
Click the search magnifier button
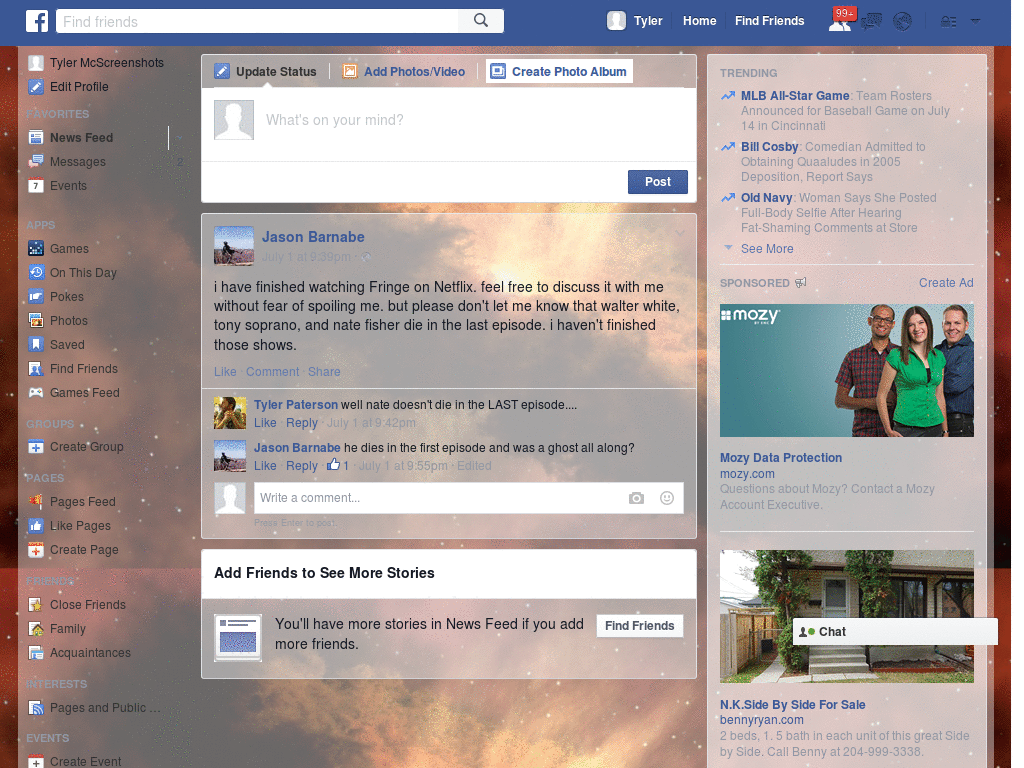(481, 21)
